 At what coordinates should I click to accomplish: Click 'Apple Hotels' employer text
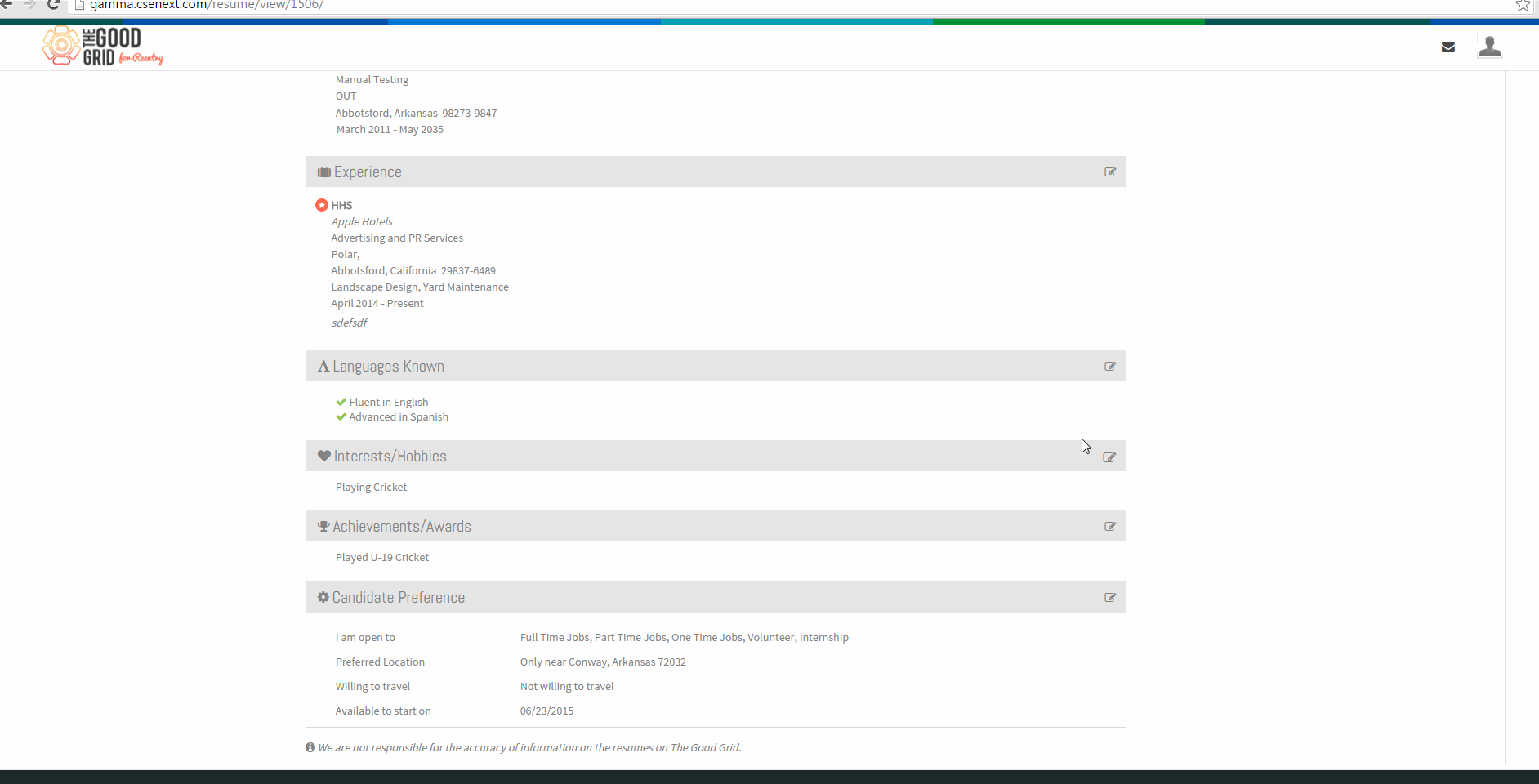[362, 222]
